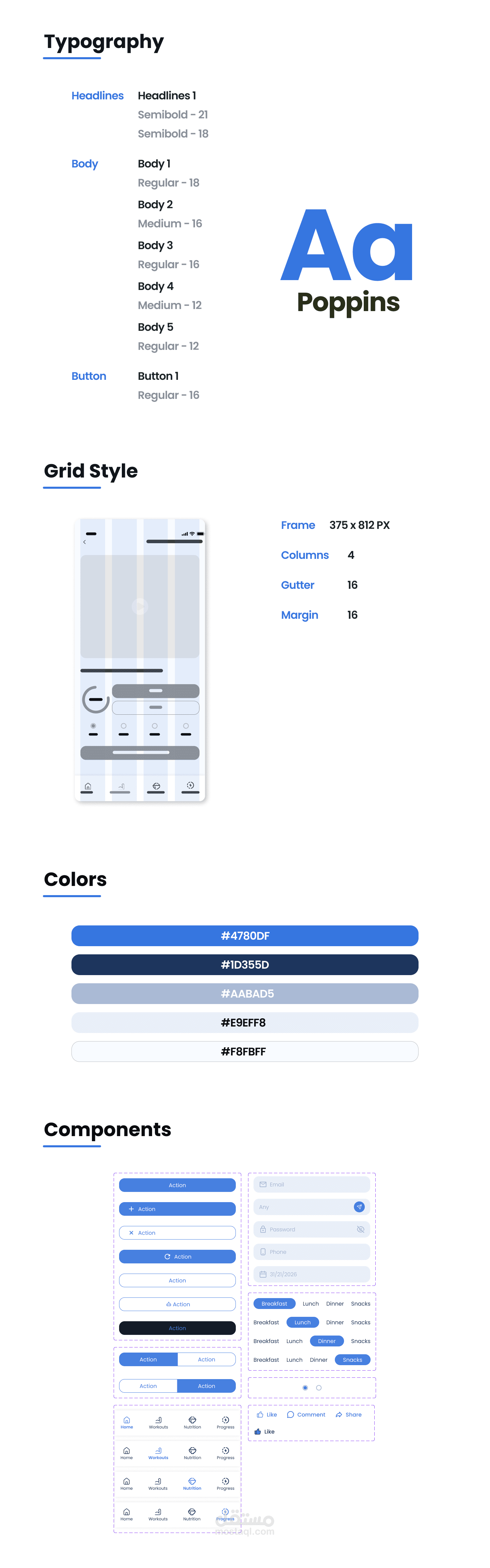Viewport: 490px width, 1568px height.
Task: Click the back chevron in the phone mockup
Action: (85, 542)
